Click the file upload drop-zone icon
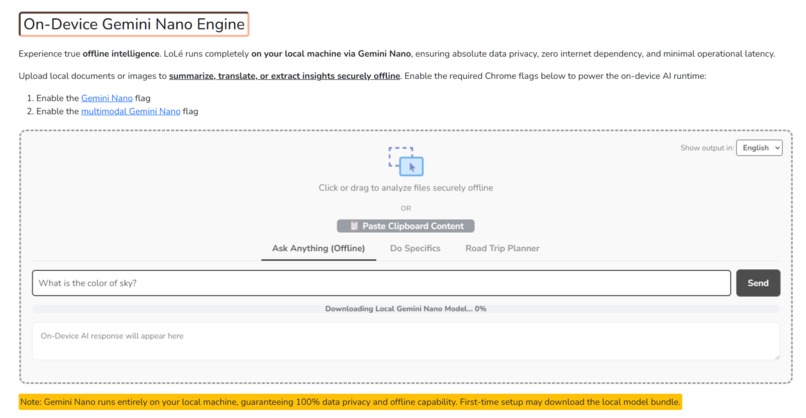 click(406, 161)
